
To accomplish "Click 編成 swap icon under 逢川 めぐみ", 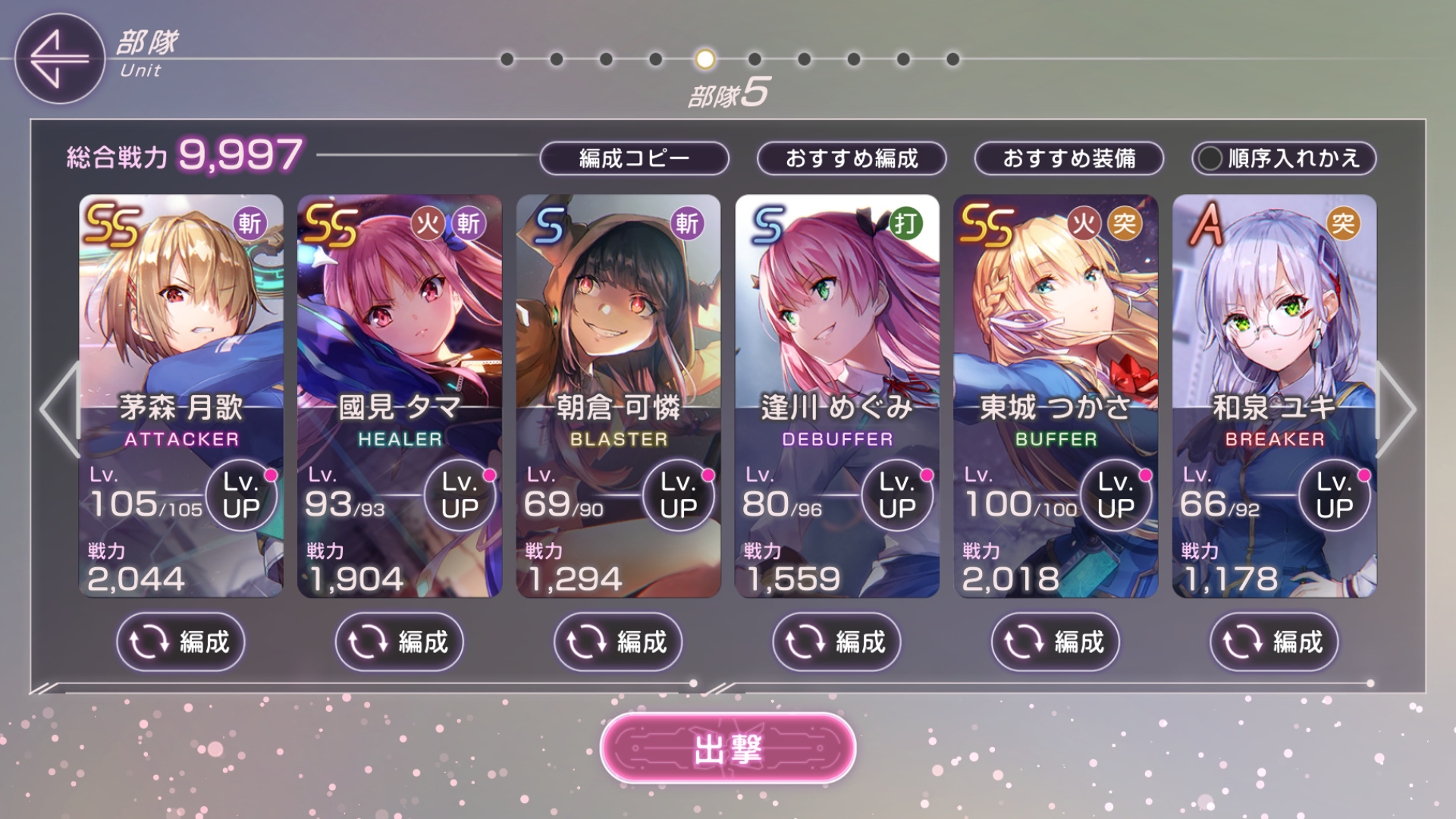I will [805, 642].
